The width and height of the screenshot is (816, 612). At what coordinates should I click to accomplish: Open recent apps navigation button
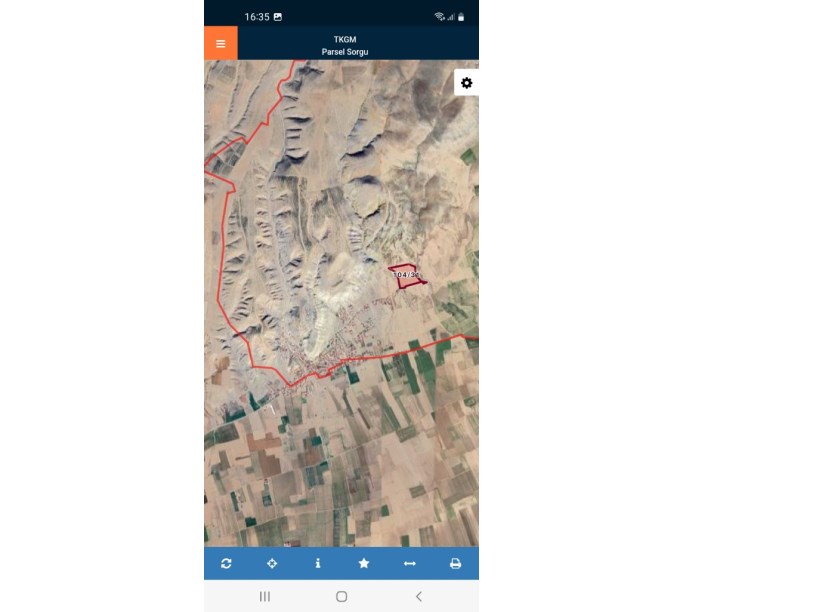(264, 596)
